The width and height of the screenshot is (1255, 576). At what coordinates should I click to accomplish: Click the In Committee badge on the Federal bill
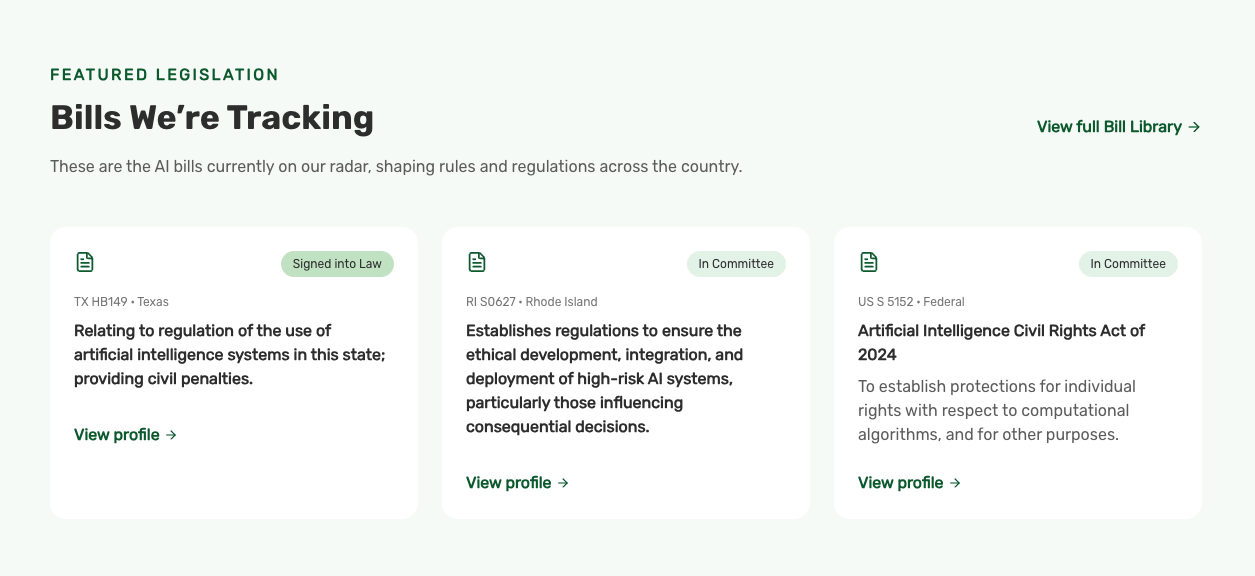point(1128,264)
